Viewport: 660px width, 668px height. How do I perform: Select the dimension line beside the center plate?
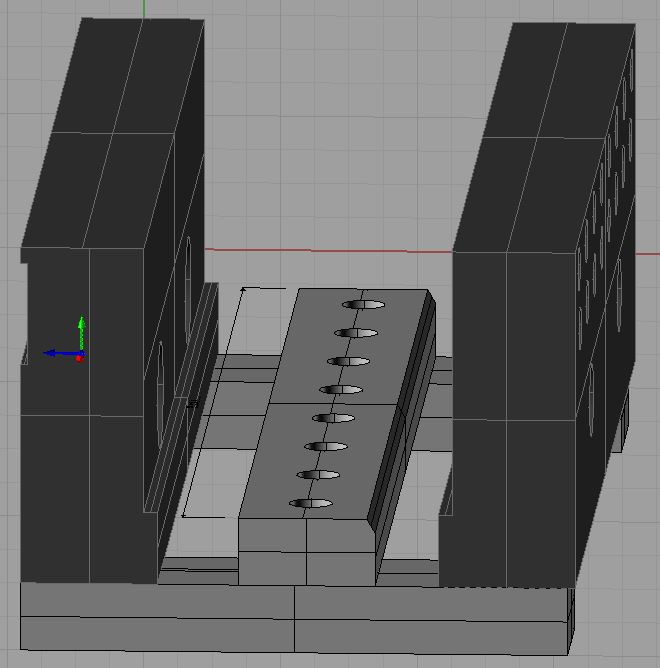(213, 402)
